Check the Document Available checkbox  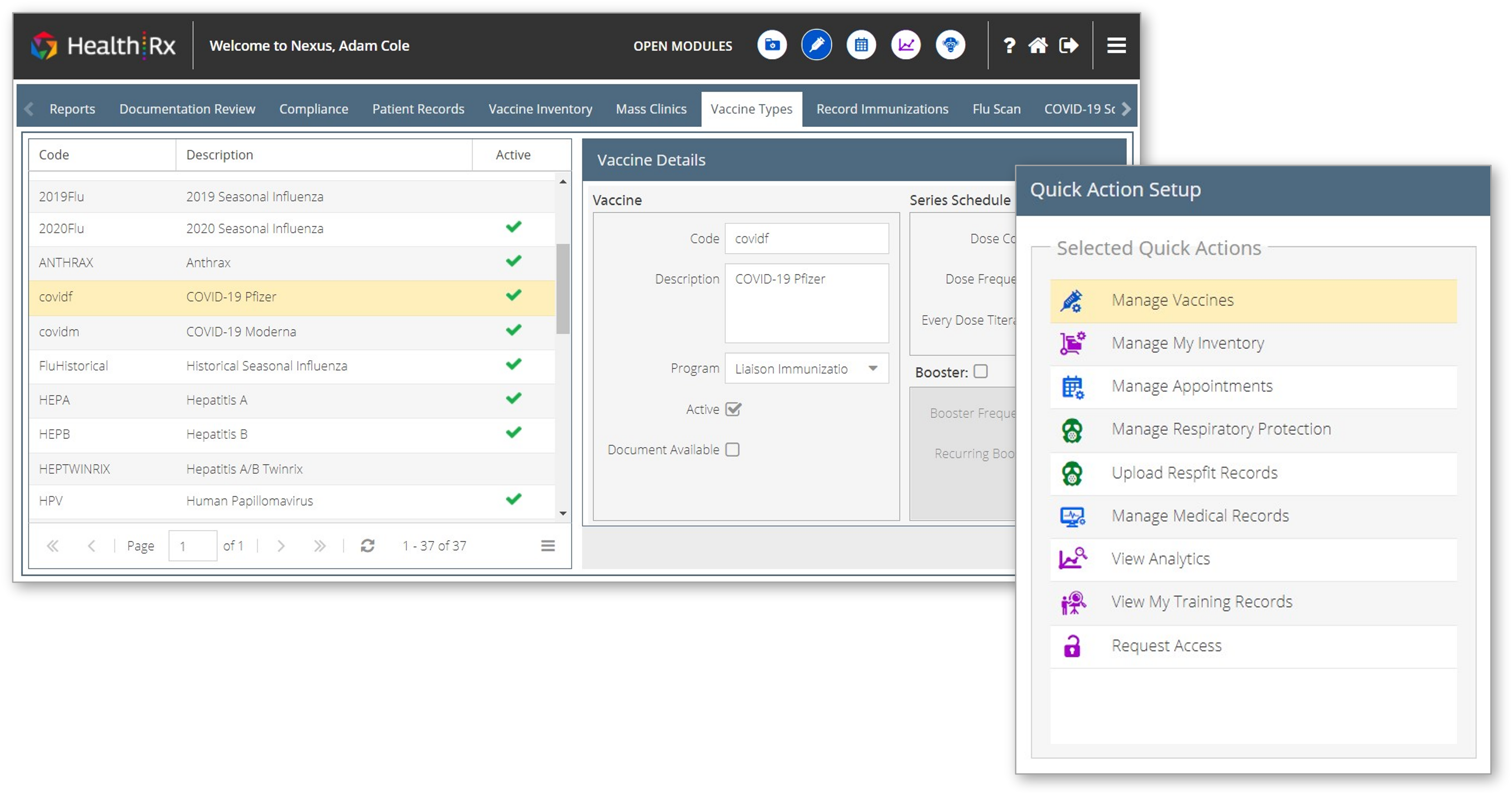coord(732,450)
